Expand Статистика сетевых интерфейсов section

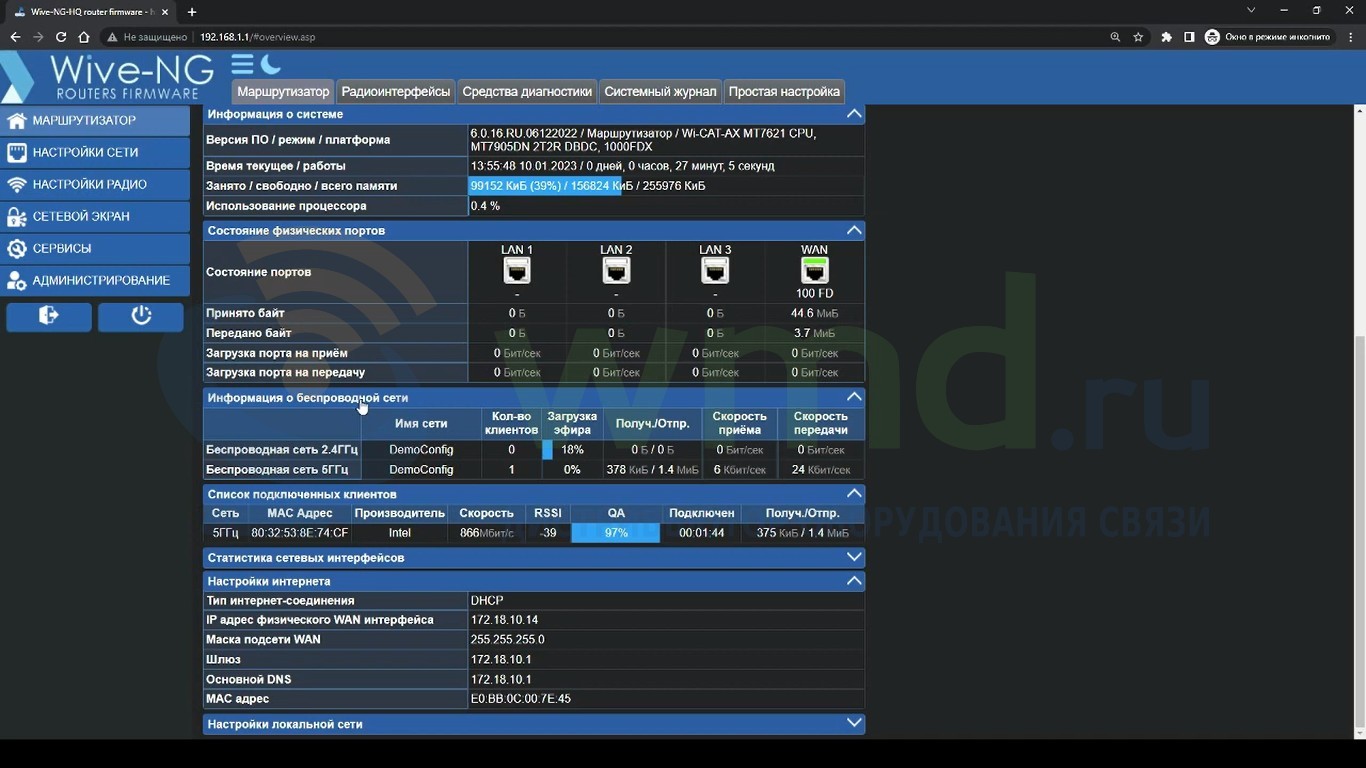point(854,557)
